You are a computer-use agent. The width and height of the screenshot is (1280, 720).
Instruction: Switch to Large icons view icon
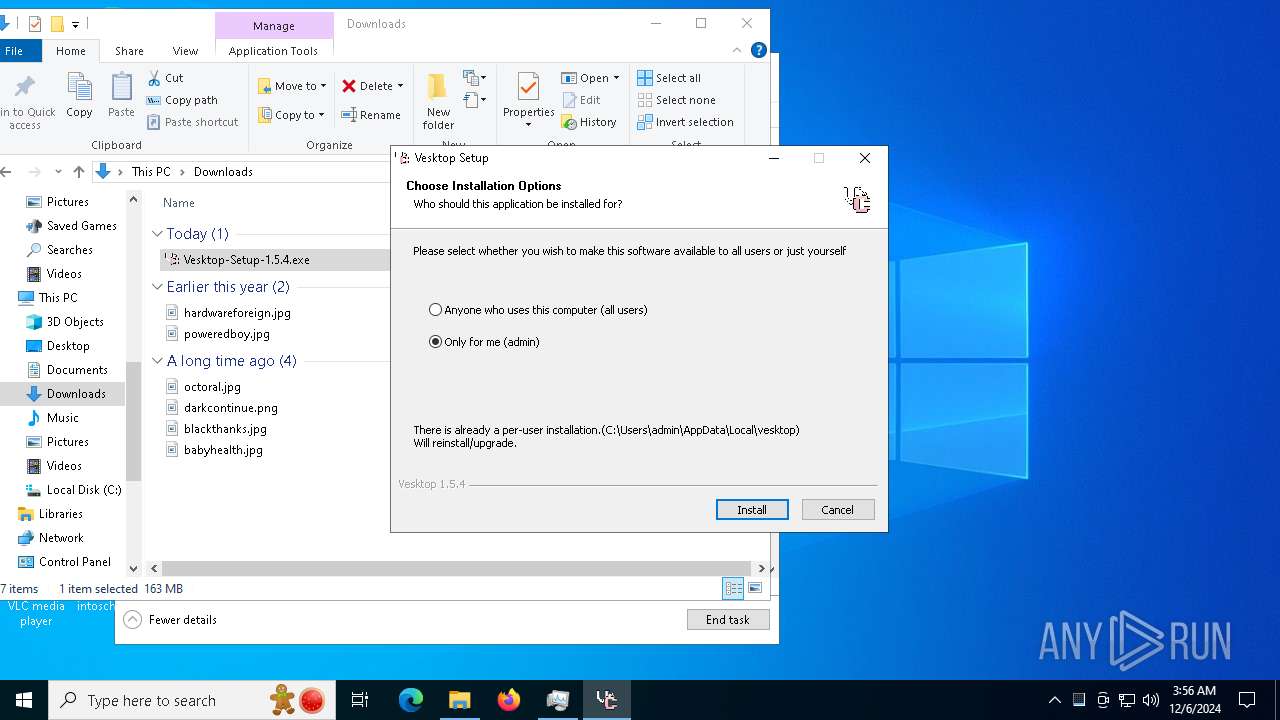pos(755,589)
